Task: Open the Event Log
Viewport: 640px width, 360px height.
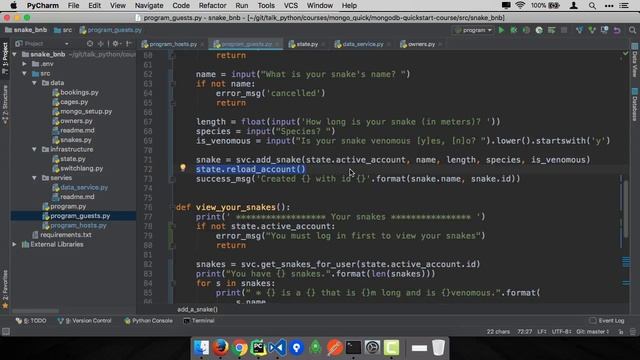Action: coord(607,321)
